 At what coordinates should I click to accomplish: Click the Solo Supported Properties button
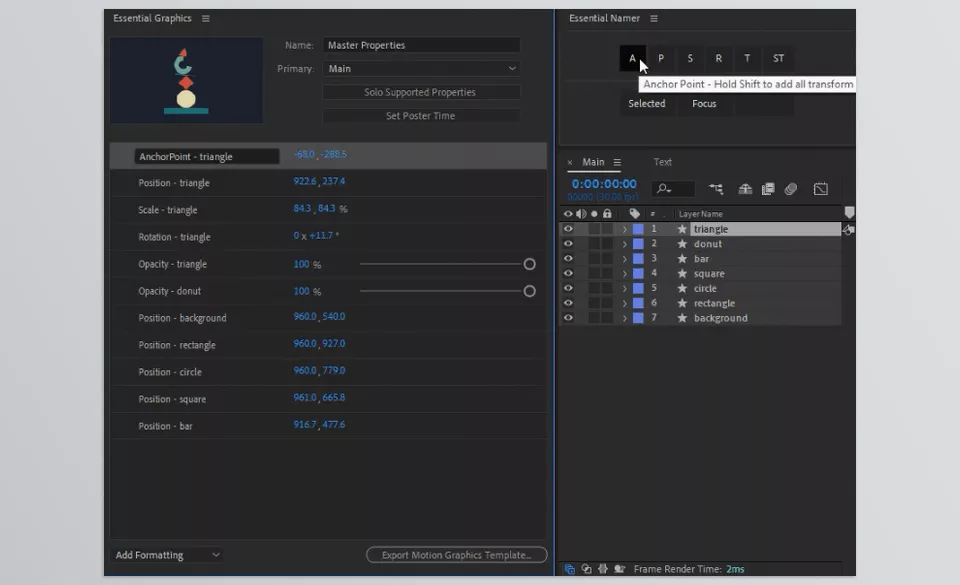coord(421,92)
